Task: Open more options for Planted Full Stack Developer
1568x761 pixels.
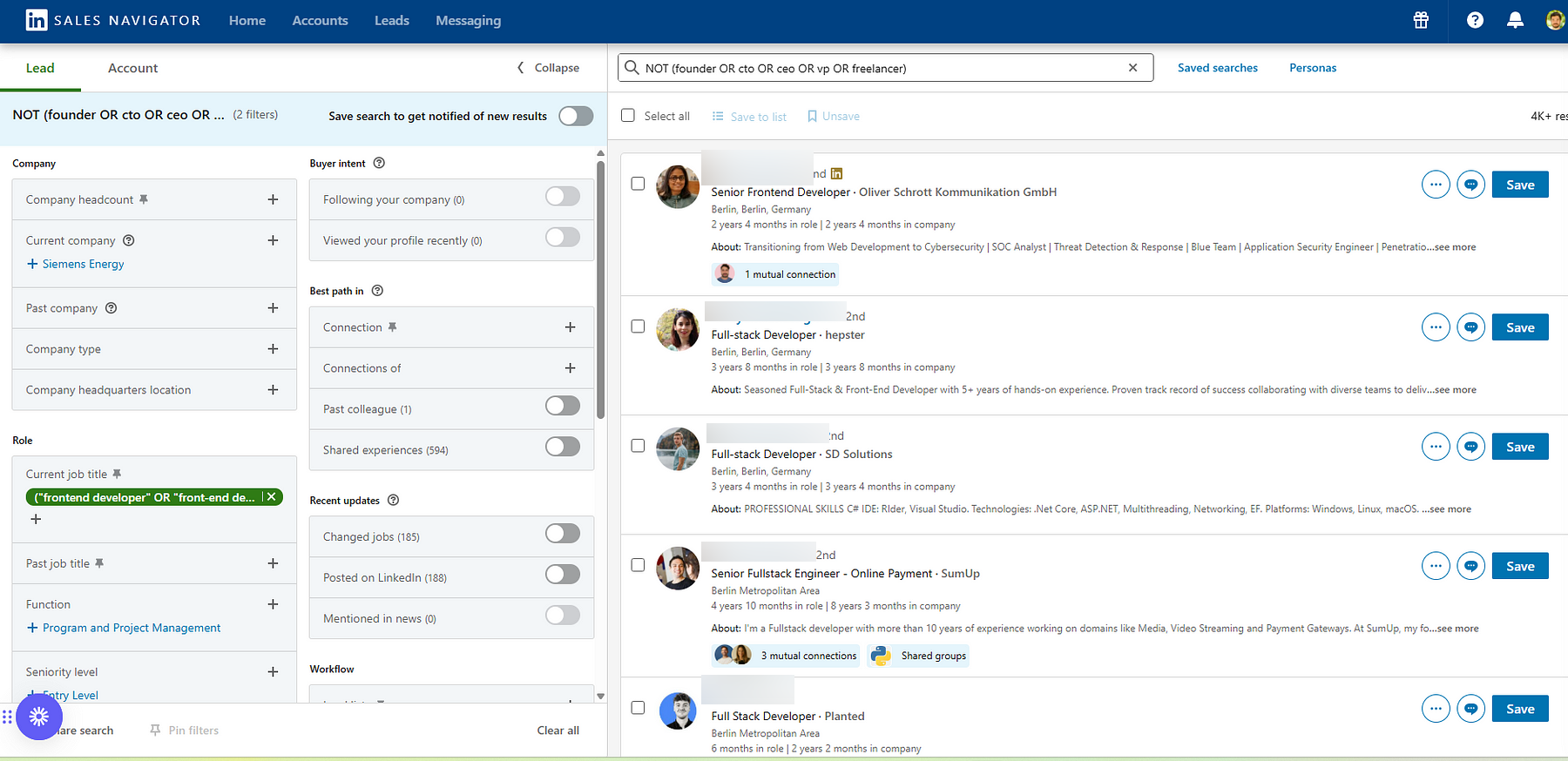Action: (1436, 709)
